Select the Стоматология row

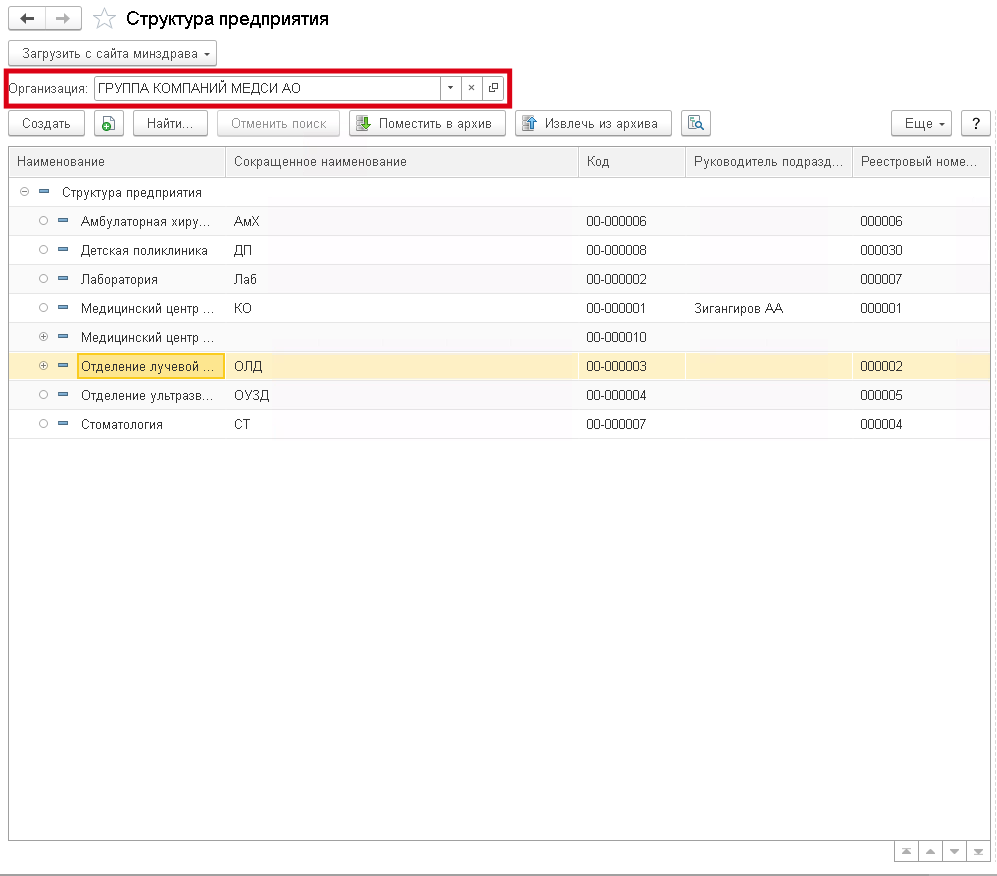click(499, 425)
